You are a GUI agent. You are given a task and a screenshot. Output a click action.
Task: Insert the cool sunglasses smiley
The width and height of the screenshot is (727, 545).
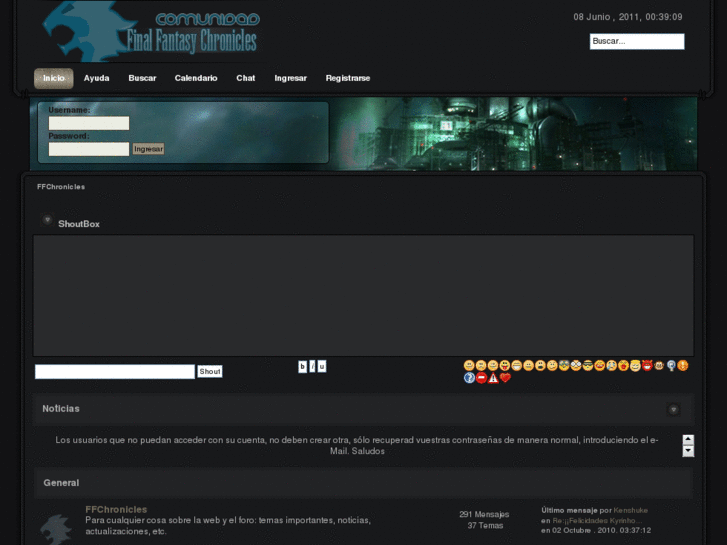[588, 365]
